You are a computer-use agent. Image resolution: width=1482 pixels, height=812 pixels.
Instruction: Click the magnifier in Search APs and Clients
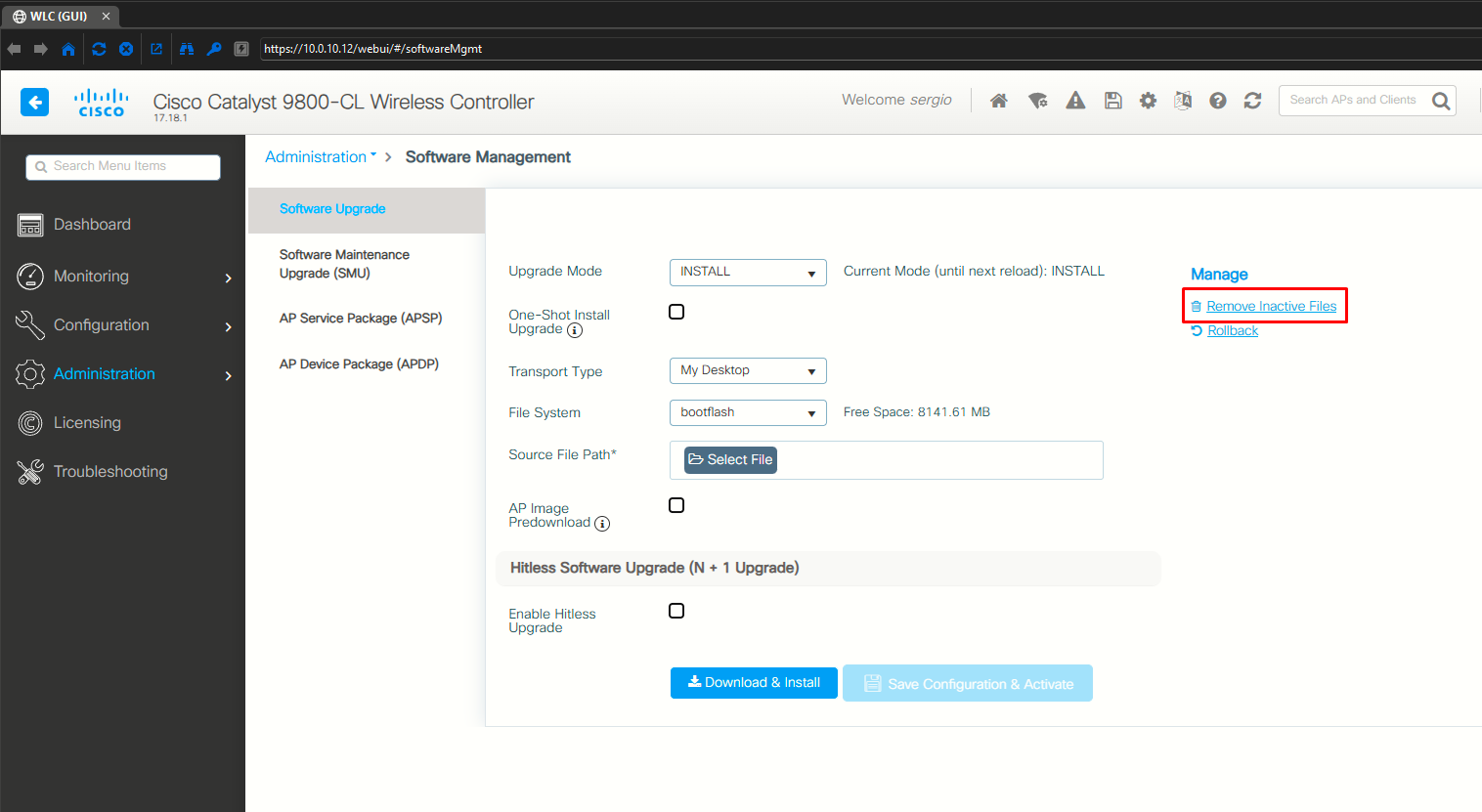coord(1441,101)
